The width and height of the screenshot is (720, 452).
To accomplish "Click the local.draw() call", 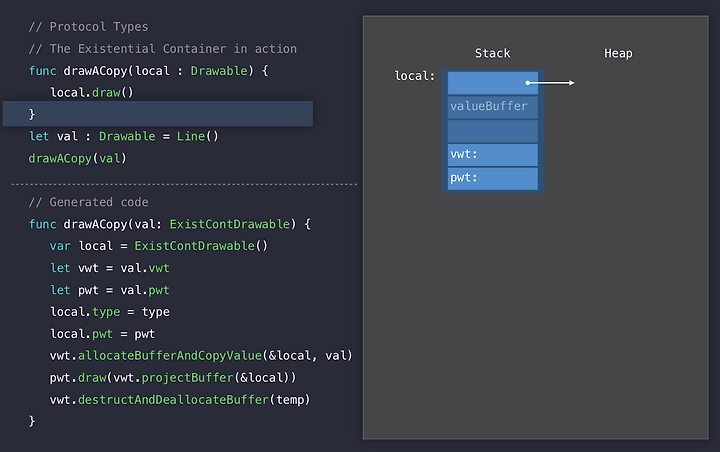I will click(x=92, y=93).
